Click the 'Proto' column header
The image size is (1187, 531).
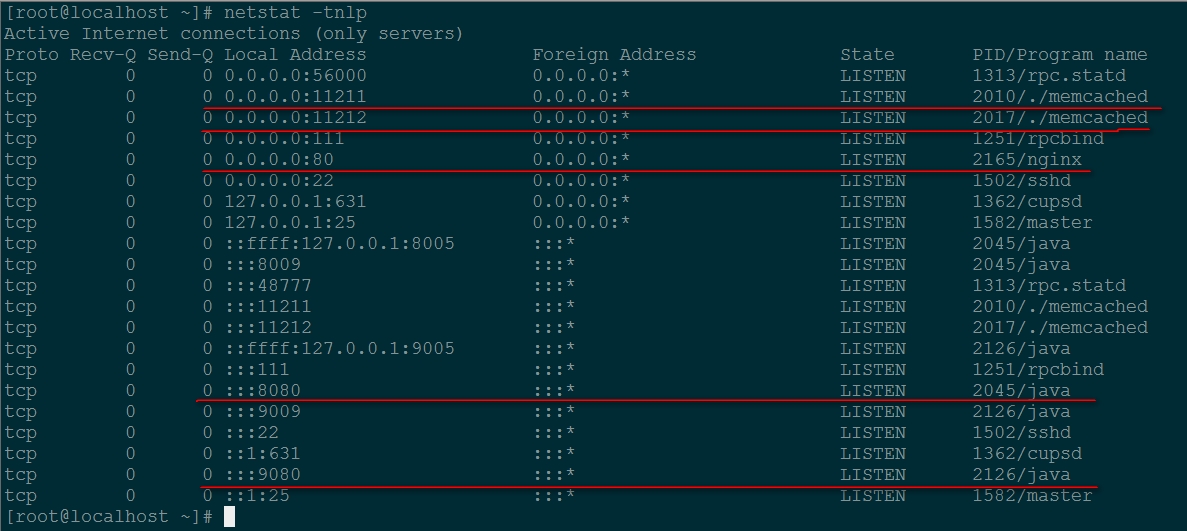(31, 55)
